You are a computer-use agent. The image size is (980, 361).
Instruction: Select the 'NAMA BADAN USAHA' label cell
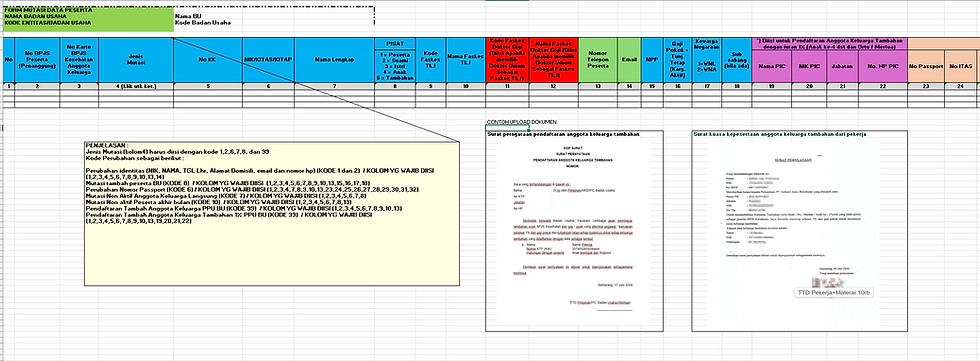[88, 17]
